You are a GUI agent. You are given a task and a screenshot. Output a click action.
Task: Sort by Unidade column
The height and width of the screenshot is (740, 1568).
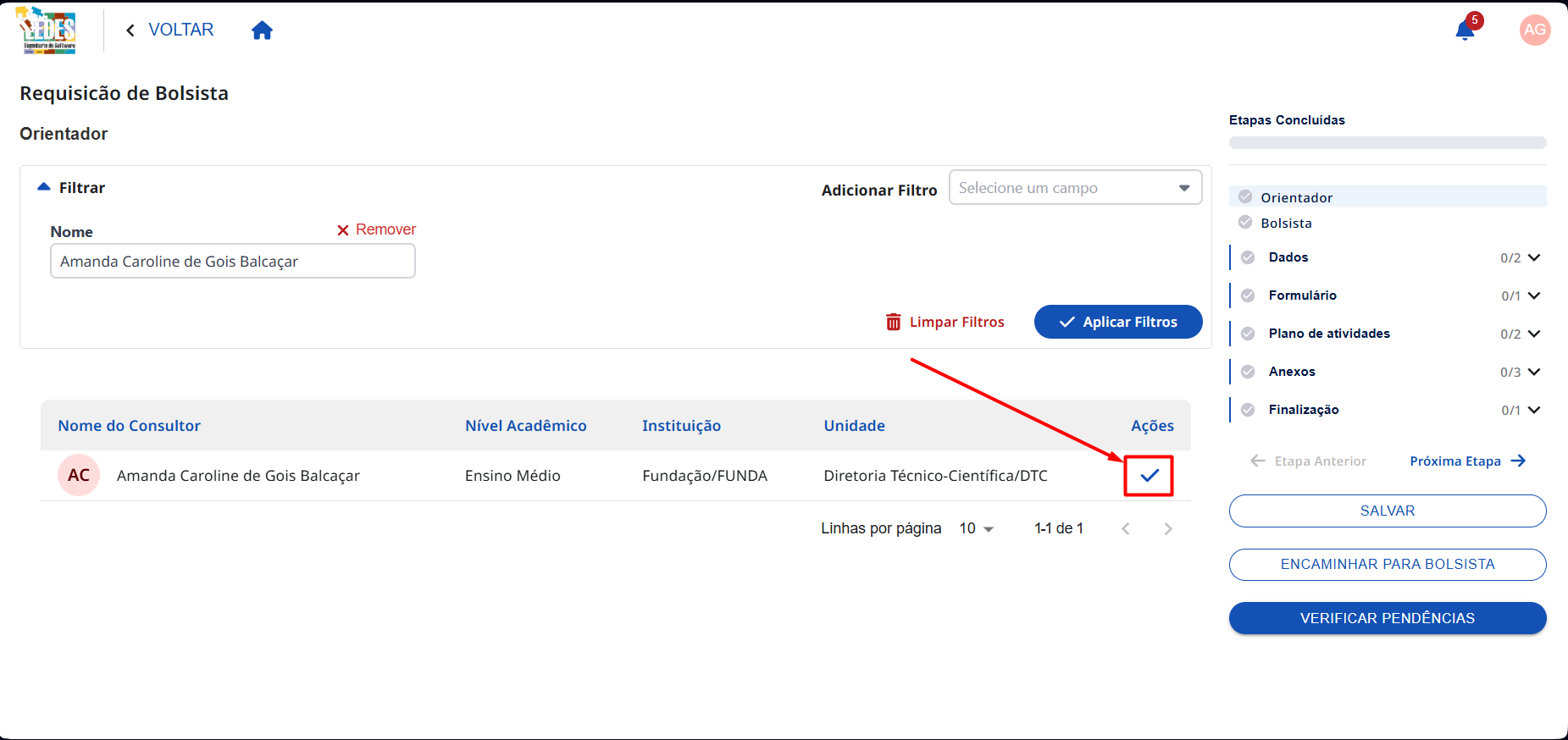coord(854,426)
